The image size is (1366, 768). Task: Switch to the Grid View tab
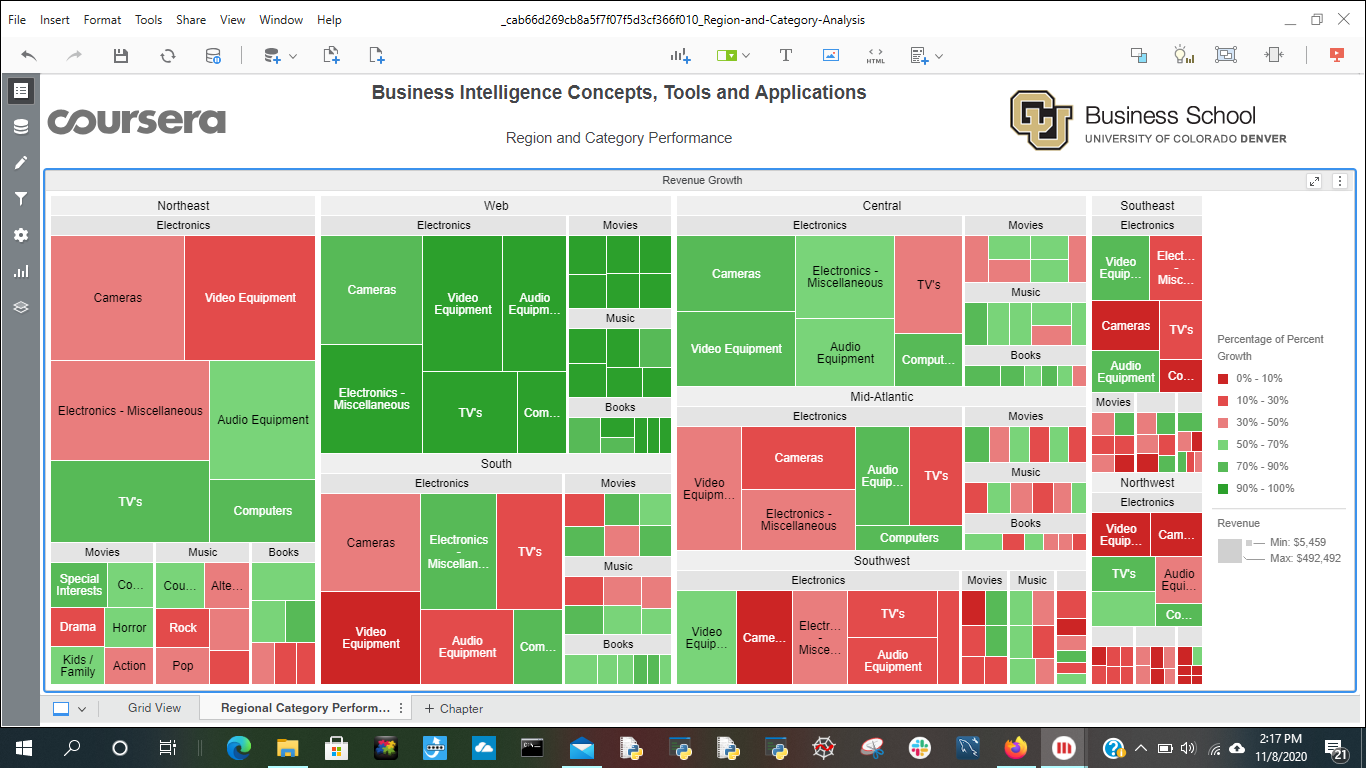tap(154, 708)
